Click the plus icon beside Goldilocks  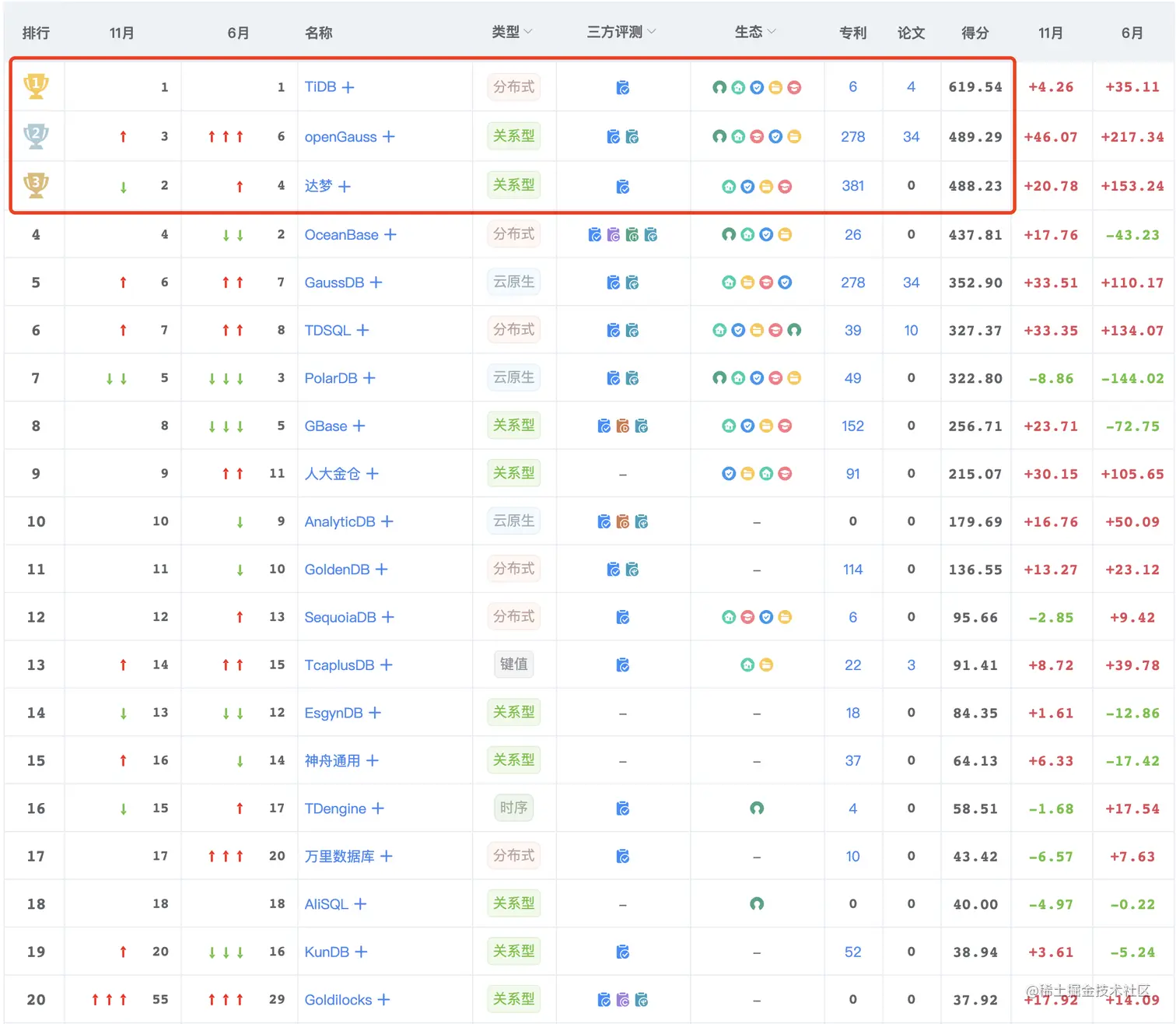(x=383, y=1000)
